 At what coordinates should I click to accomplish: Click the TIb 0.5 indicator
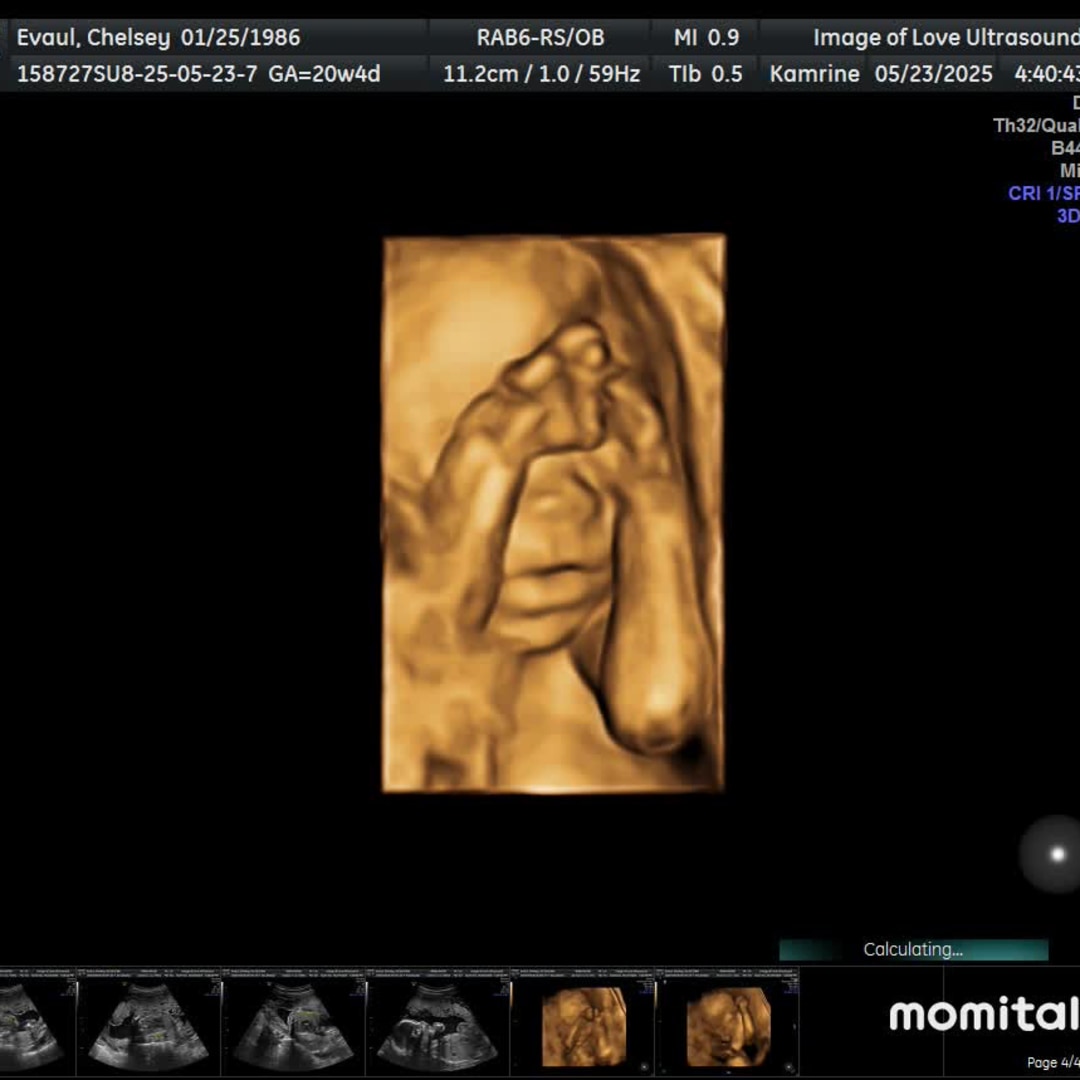(x=706, y=74)
